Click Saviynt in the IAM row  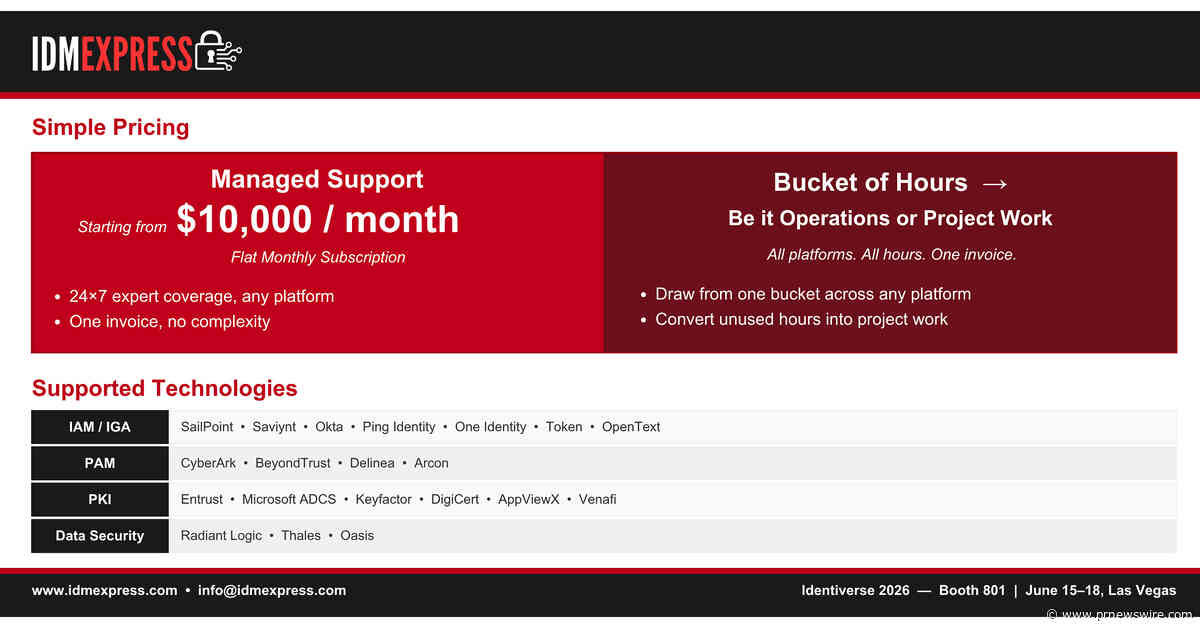[x=274, y=427]
